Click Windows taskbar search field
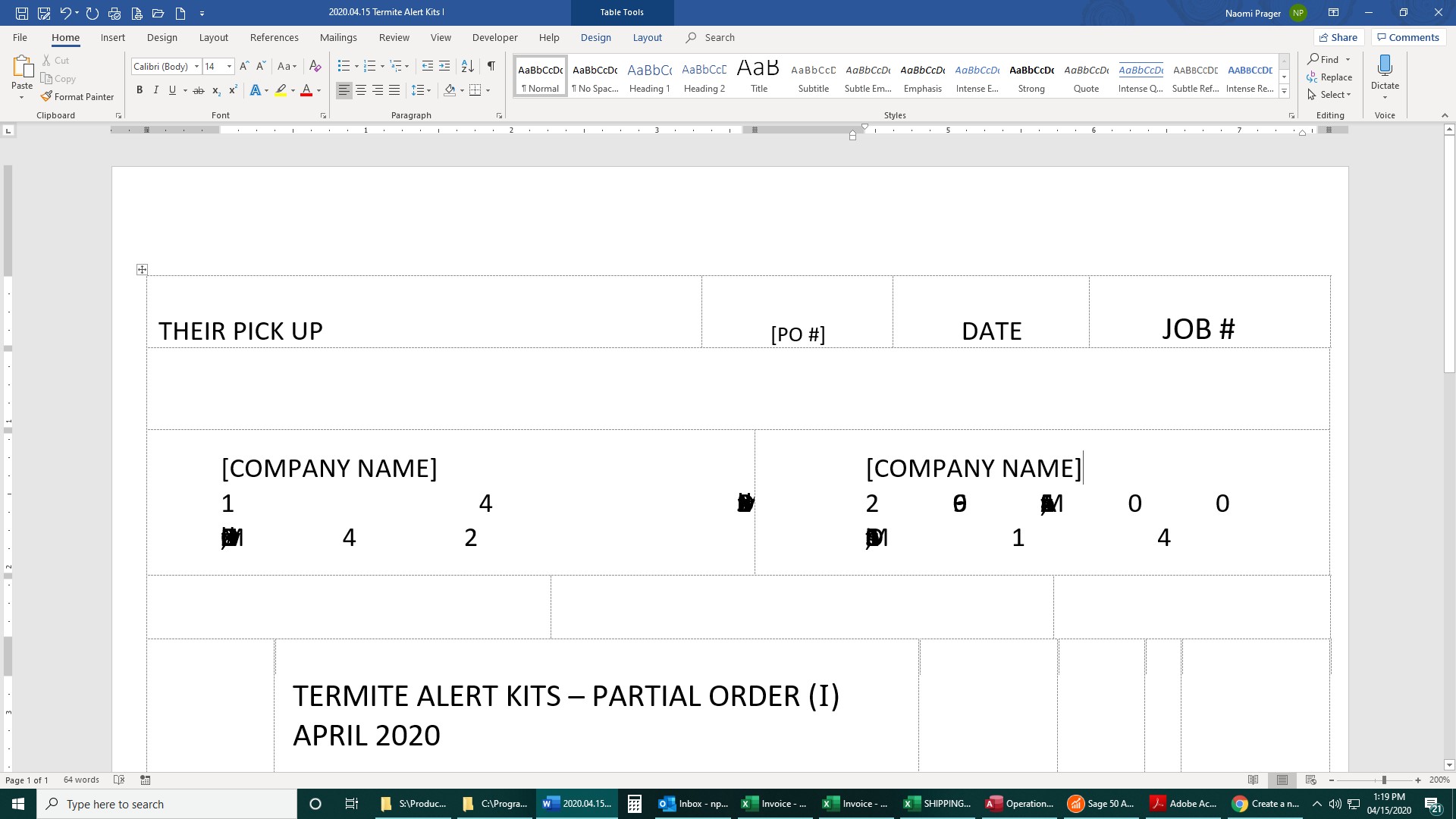This screenshot has height=819, width=1456. point(167,804)
